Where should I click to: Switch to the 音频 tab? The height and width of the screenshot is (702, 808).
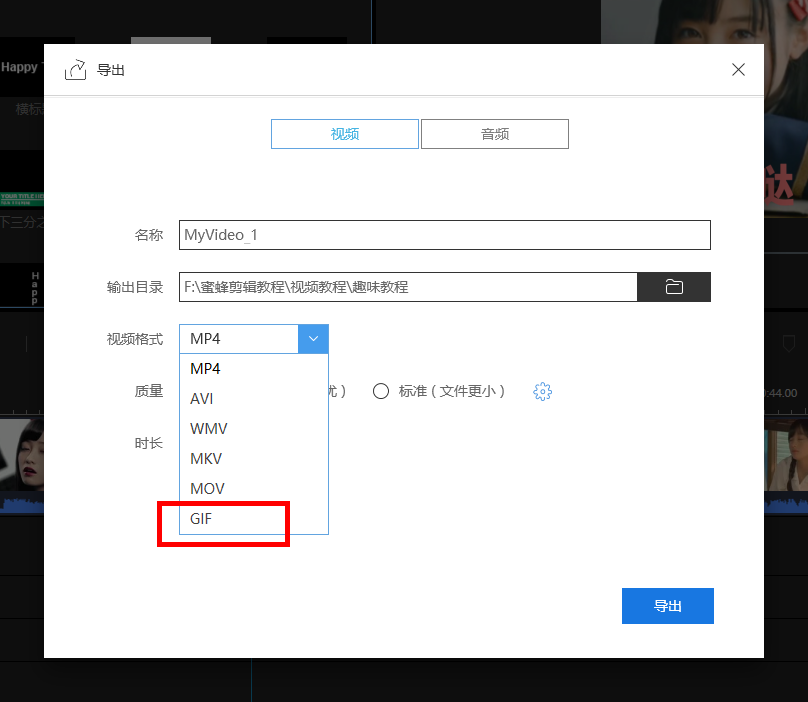pyautogui.click(x=495, y=134)
